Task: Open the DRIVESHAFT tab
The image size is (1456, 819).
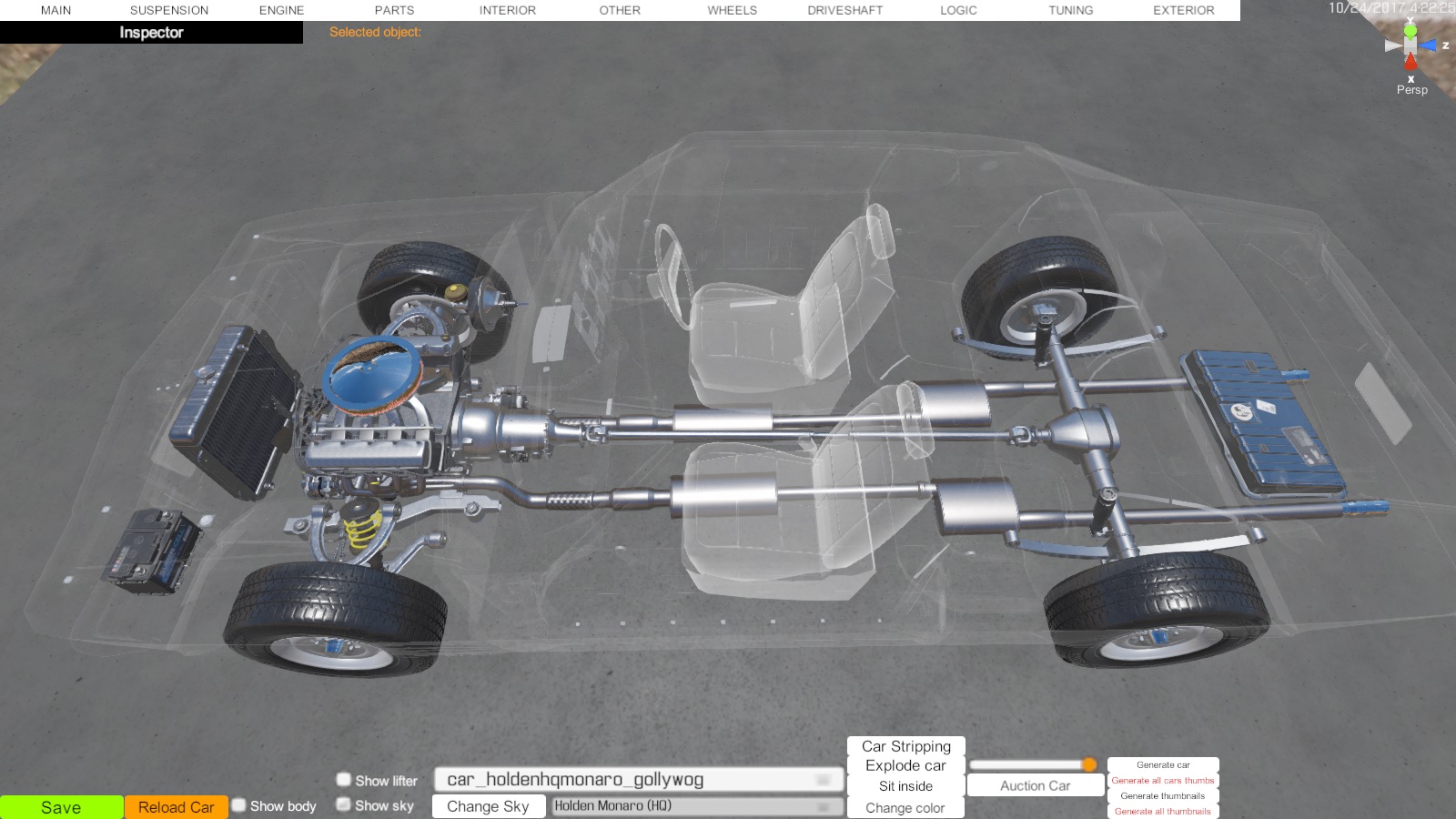Action: tap(844, 10)
